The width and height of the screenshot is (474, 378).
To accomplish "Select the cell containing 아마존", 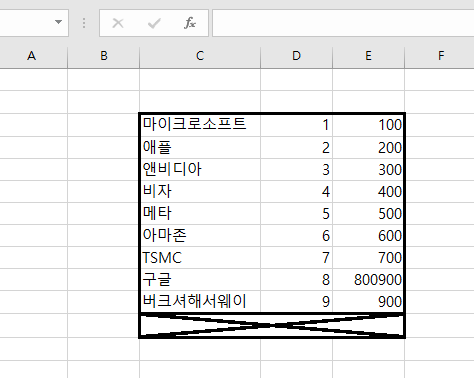I will pos(200,235).
